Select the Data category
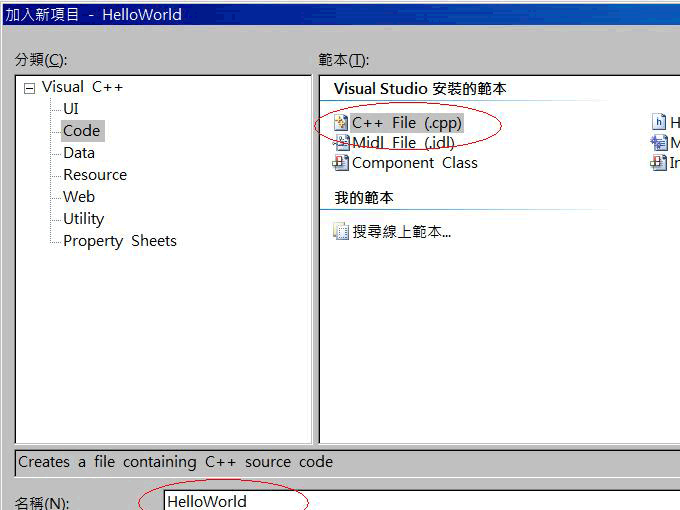This screenshot has width=680, height=510. pos(79,153)
